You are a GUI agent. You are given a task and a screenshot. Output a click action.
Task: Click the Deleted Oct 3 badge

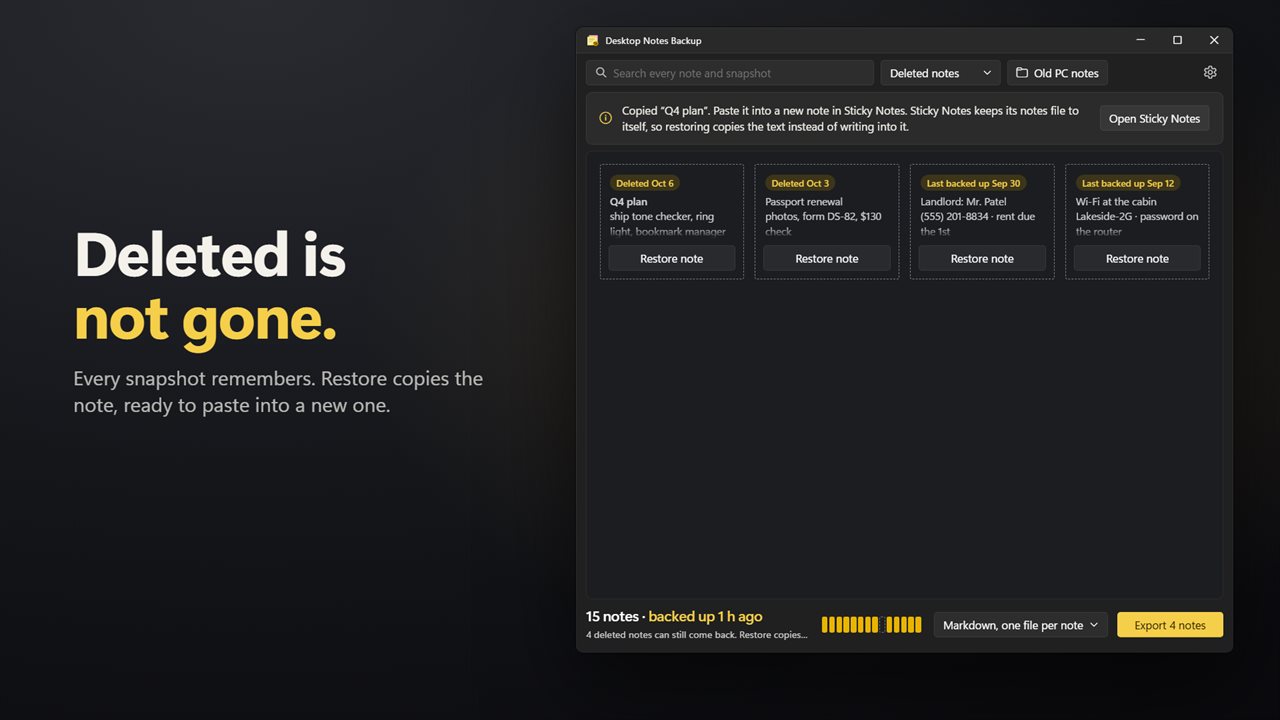click(x=800, y=183)
